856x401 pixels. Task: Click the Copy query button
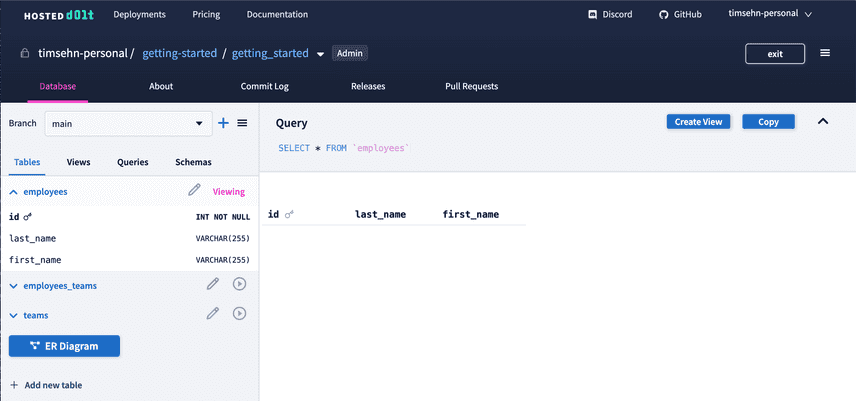point(768,122)
